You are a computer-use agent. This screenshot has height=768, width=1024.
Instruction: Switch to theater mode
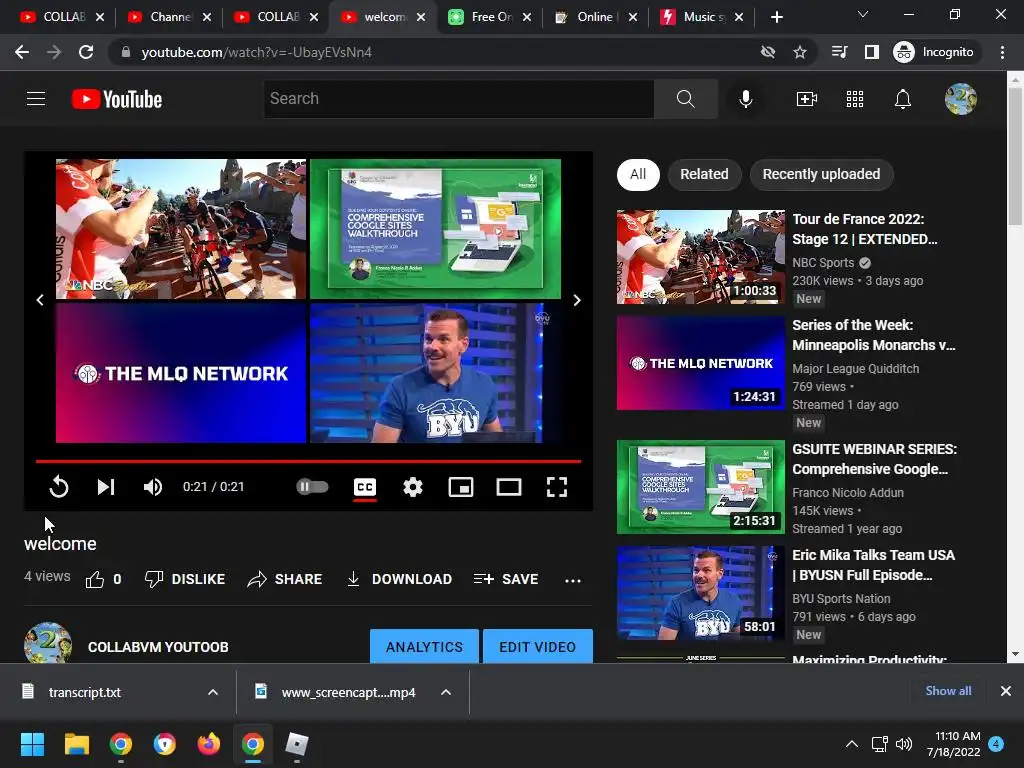509,487
